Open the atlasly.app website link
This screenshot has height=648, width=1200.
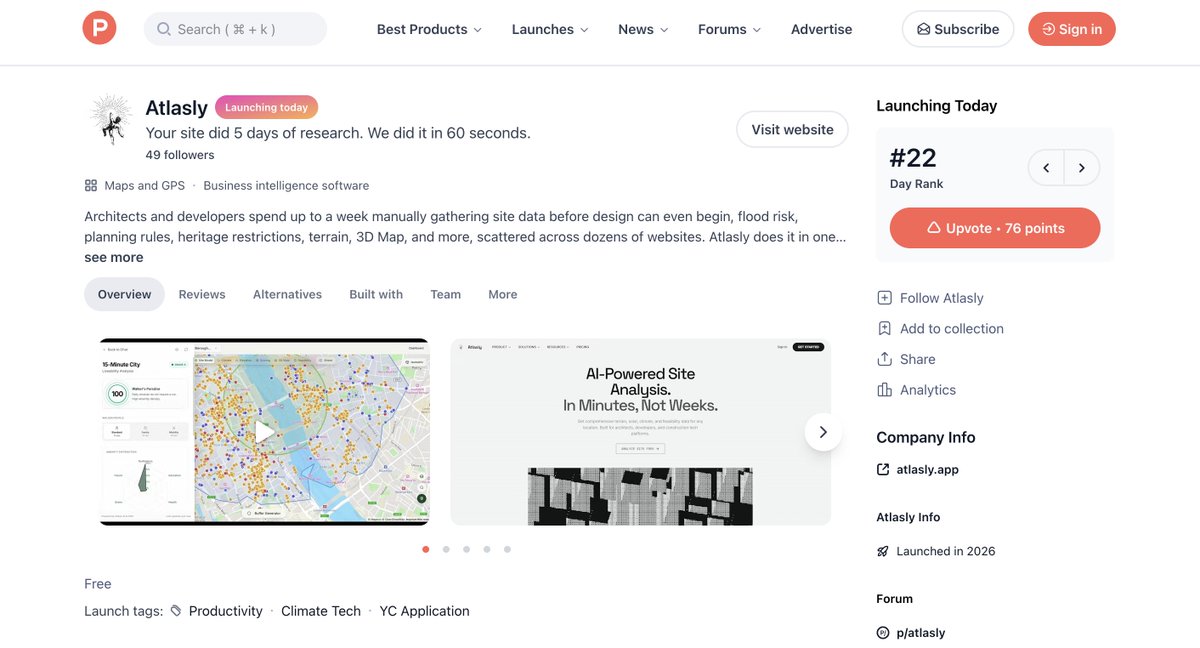click(x=918, y=469)
